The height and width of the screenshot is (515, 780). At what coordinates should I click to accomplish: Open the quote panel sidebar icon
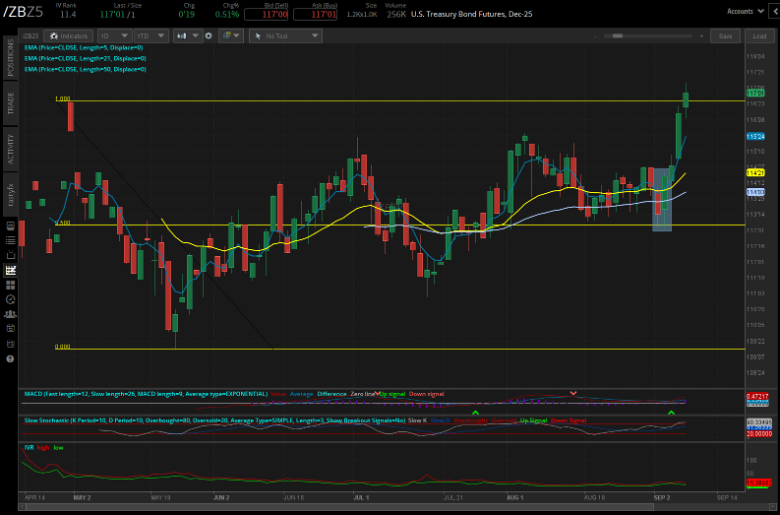click(x=10, y=226)
